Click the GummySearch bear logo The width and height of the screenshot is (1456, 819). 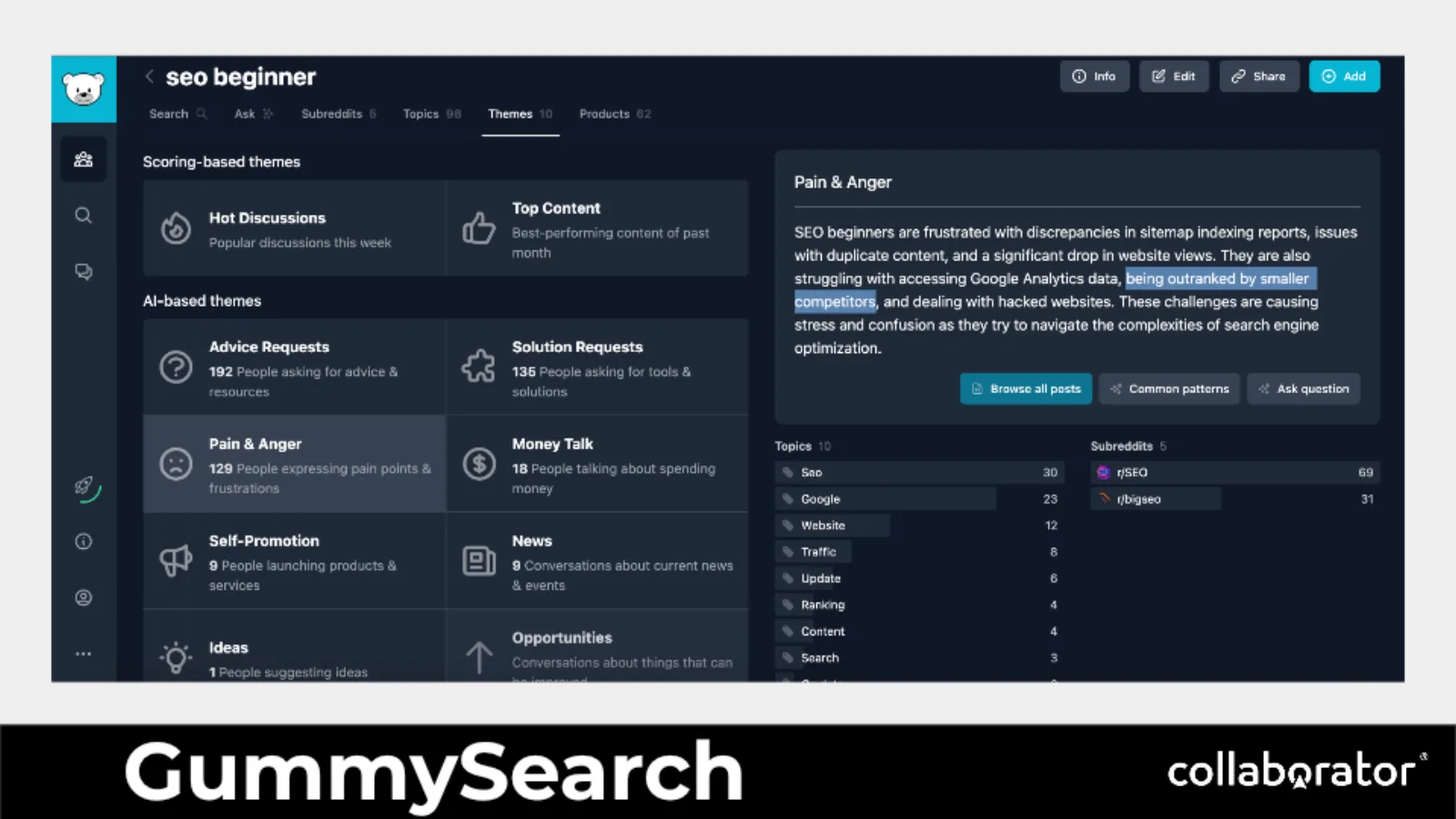click(x=84, y=89)
